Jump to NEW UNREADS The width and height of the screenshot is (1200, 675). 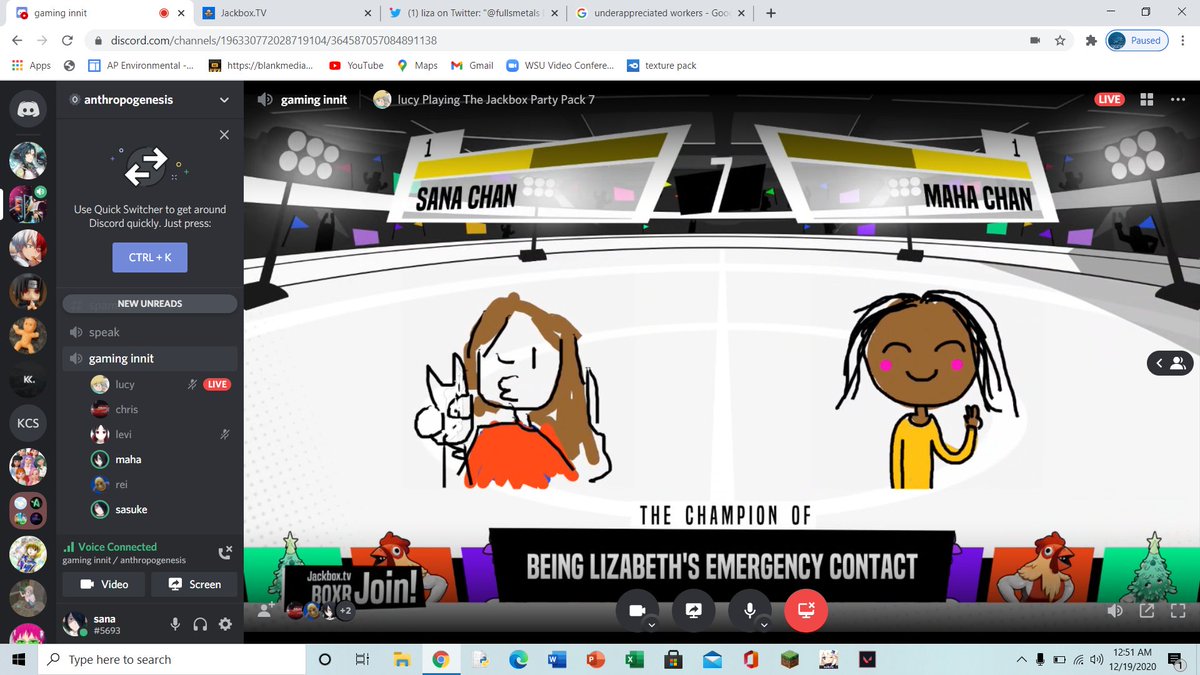[x=149, y=303]
